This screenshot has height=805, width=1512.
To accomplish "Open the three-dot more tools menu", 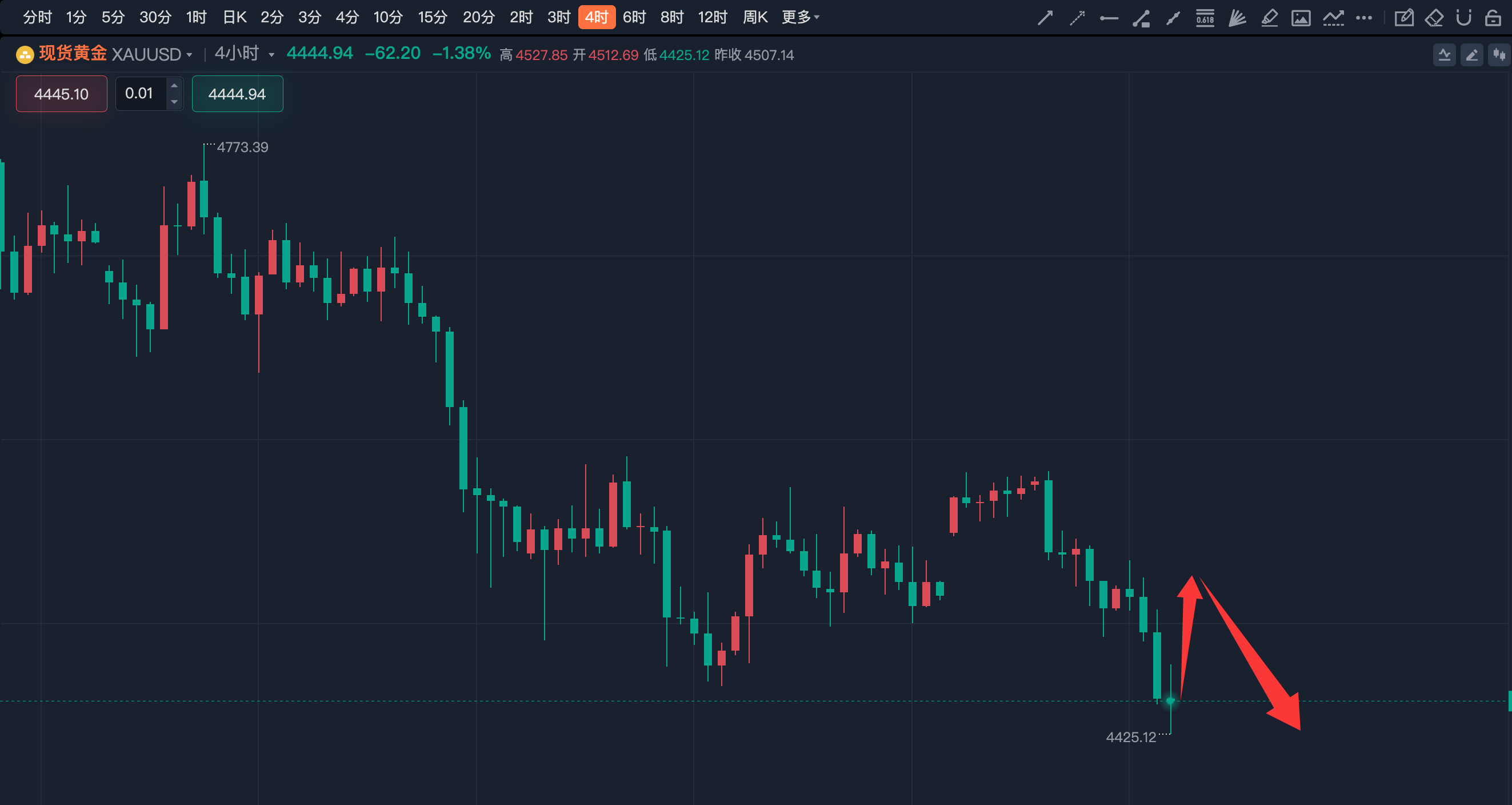I will [1363, 18].
